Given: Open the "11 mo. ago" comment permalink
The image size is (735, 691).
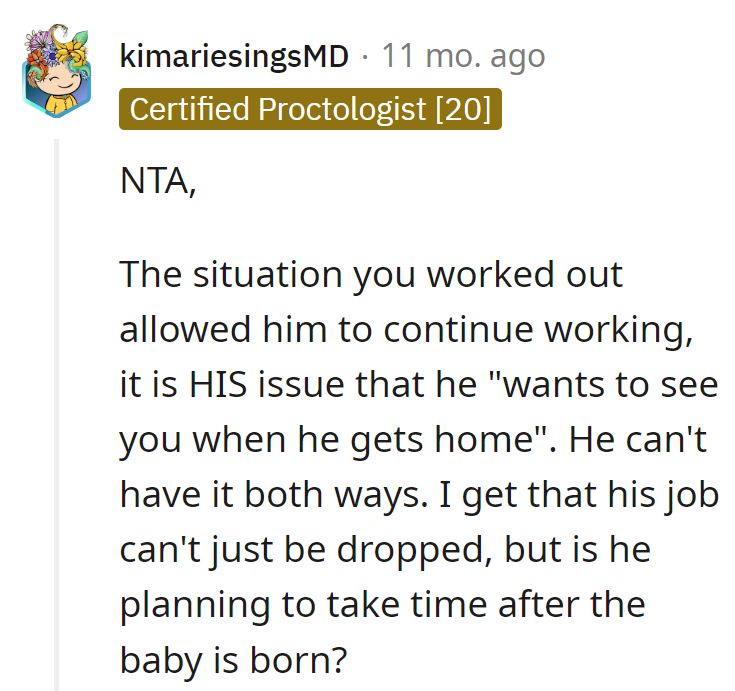Looking at the screenshot, I should coord(463,56).
